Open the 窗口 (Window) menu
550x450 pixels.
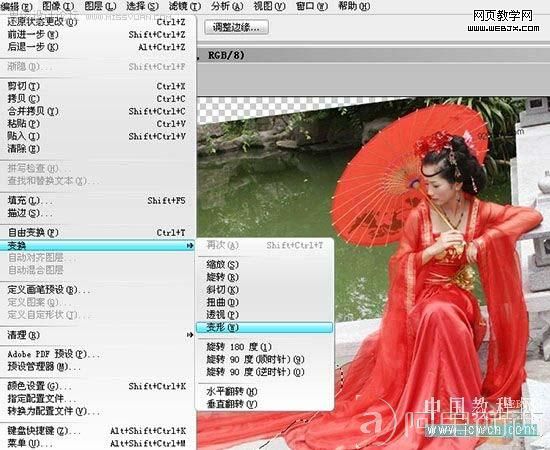point(311,6)
